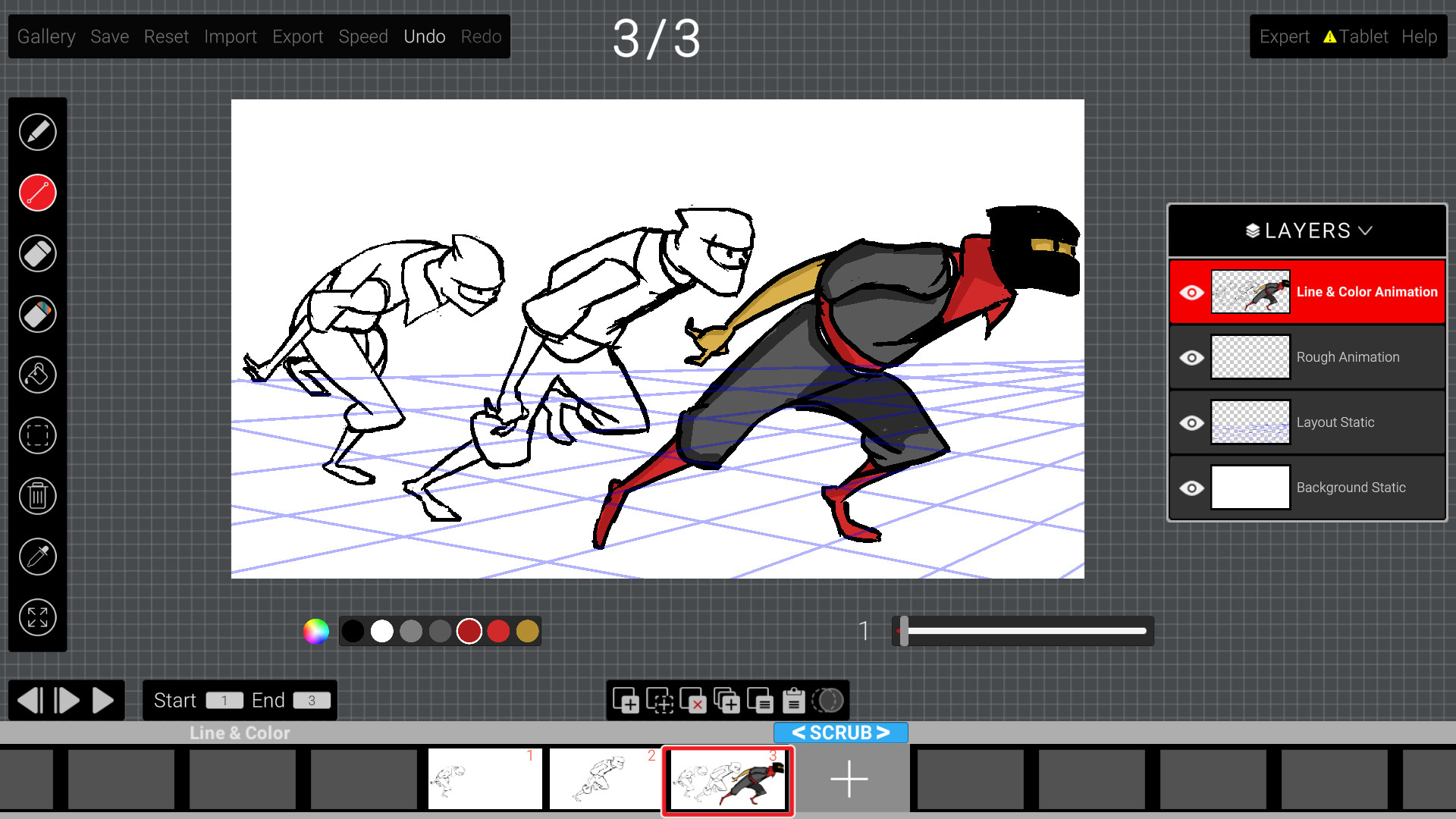
Task: Open the Gallery menu
Action: pyautogui.click(x=46, y=36)
